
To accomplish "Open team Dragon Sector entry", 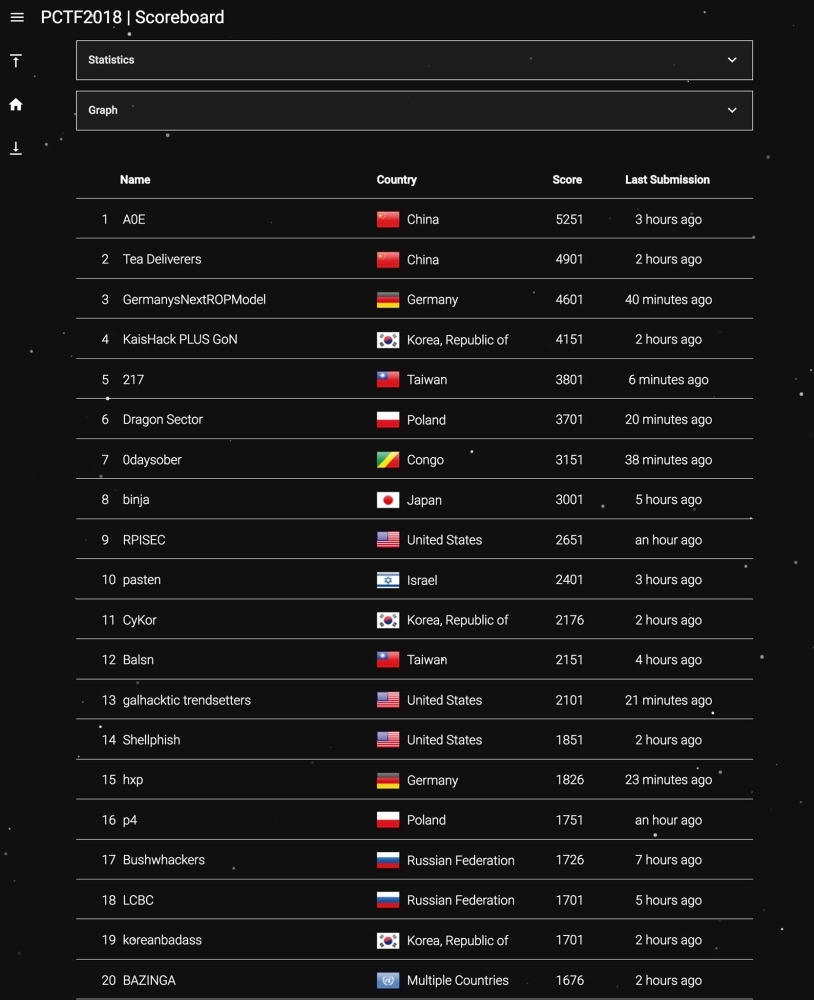I will click(414, 419).
